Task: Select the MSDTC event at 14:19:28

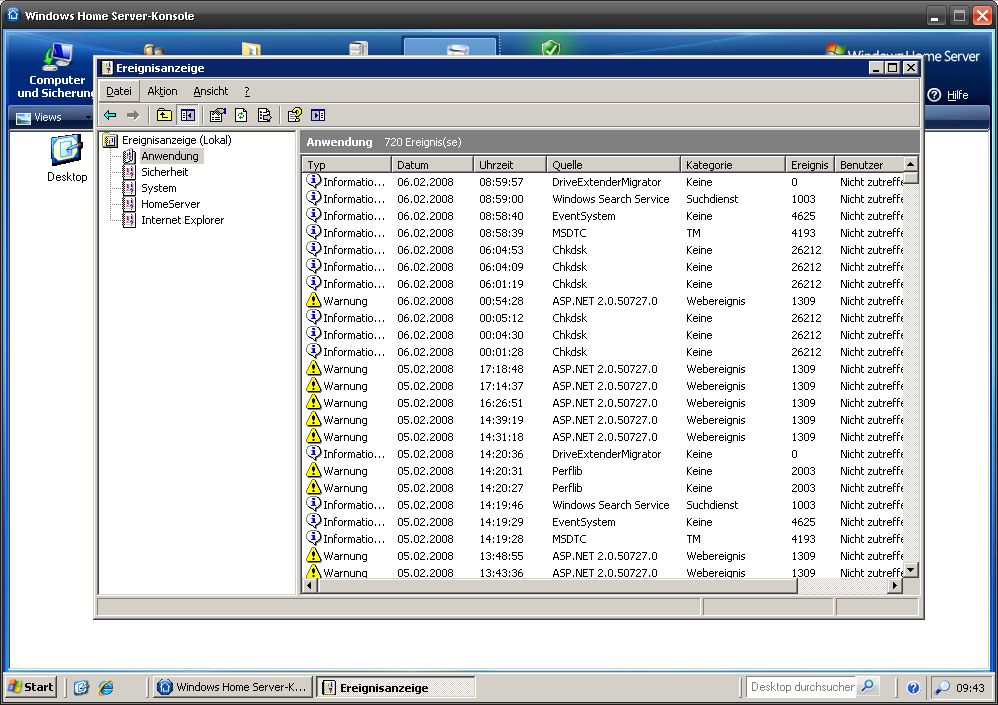Action: (x=569, y=539)
